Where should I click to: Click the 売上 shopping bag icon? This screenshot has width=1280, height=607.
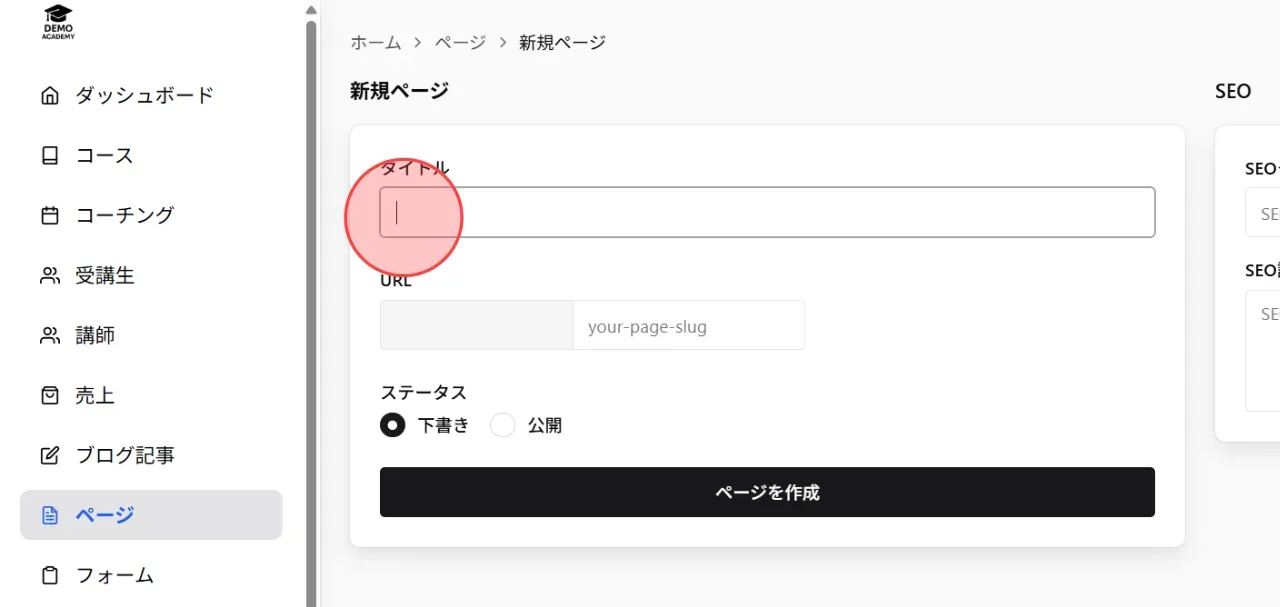point(50,396)
